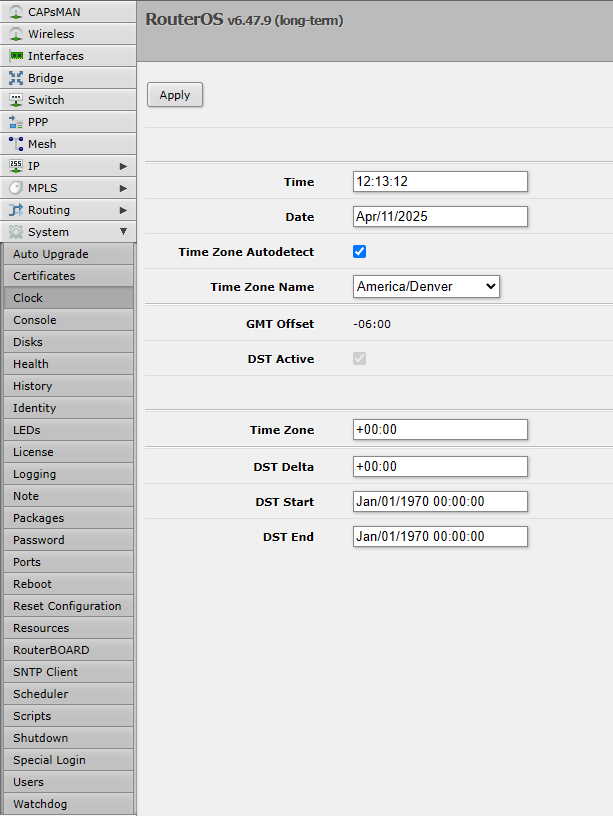Image resolution: width=613 pixels, height=816 pixels.
Task: Click the CAPsMAN icon in sidebar
Action: pos(16,12)
